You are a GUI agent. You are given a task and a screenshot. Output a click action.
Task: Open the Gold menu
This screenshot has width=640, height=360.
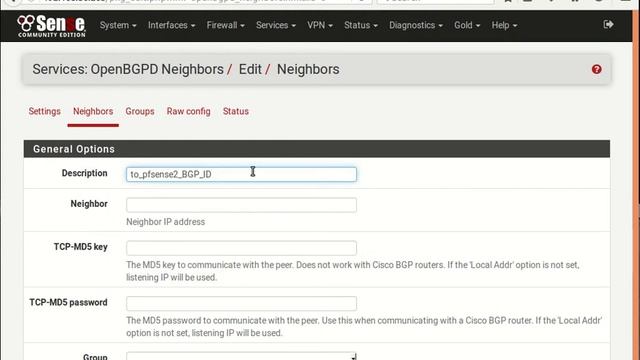(x=467, y=25)
